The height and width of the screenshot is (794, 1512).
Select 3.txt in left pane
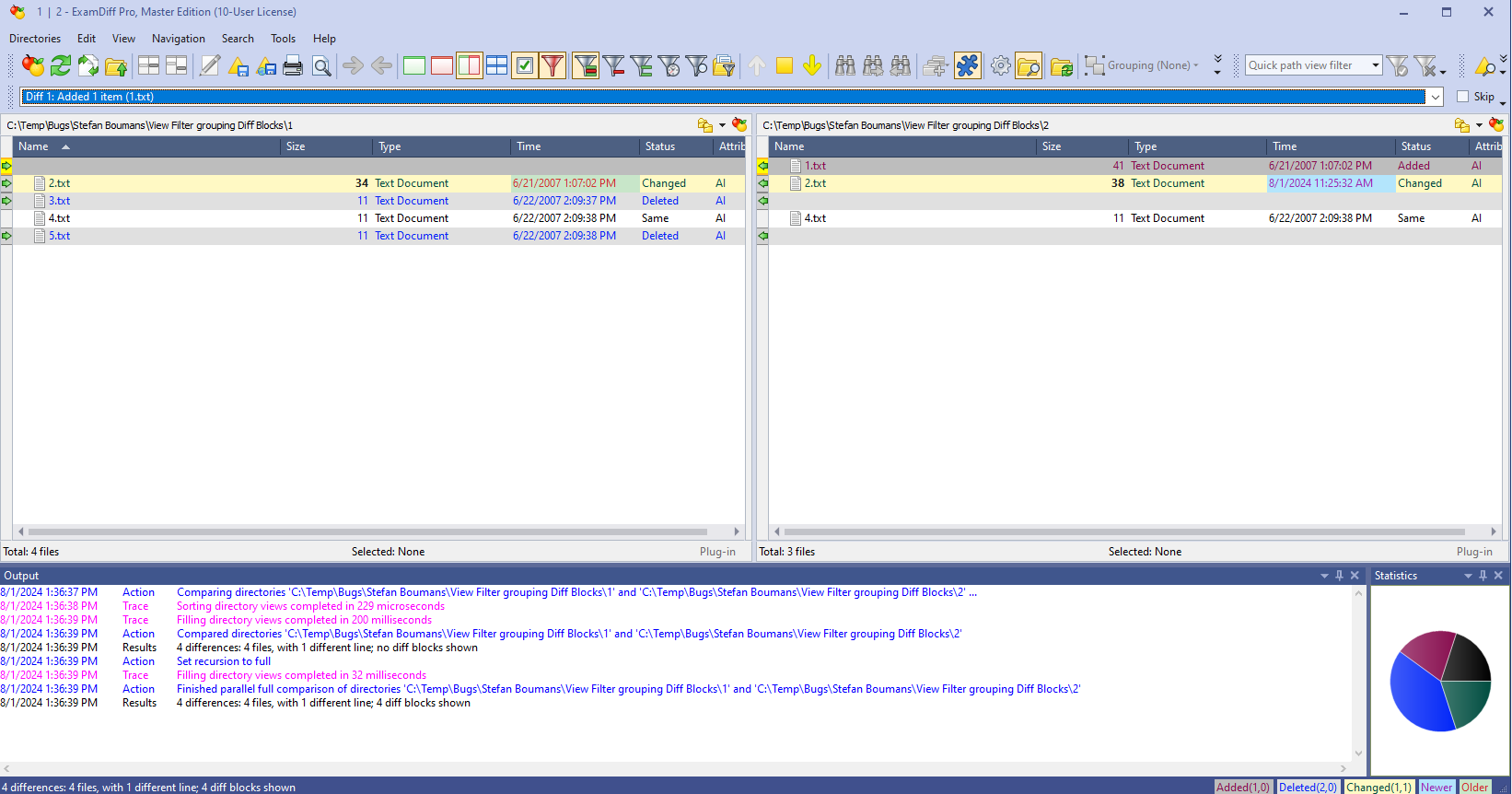click(x=60, y=201)
